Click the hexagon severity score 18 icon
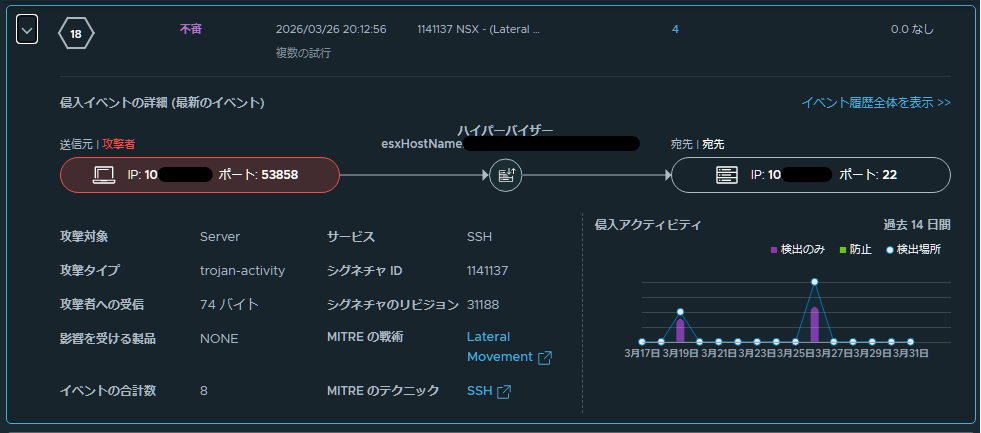The image size is (981, 433). coord(76,34)
